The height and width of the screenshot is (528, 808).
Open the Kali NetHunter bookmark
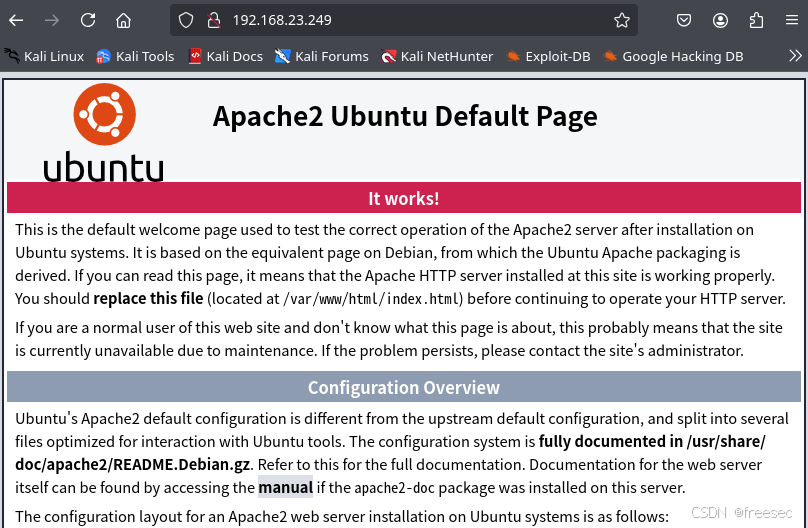click(437, 56)
